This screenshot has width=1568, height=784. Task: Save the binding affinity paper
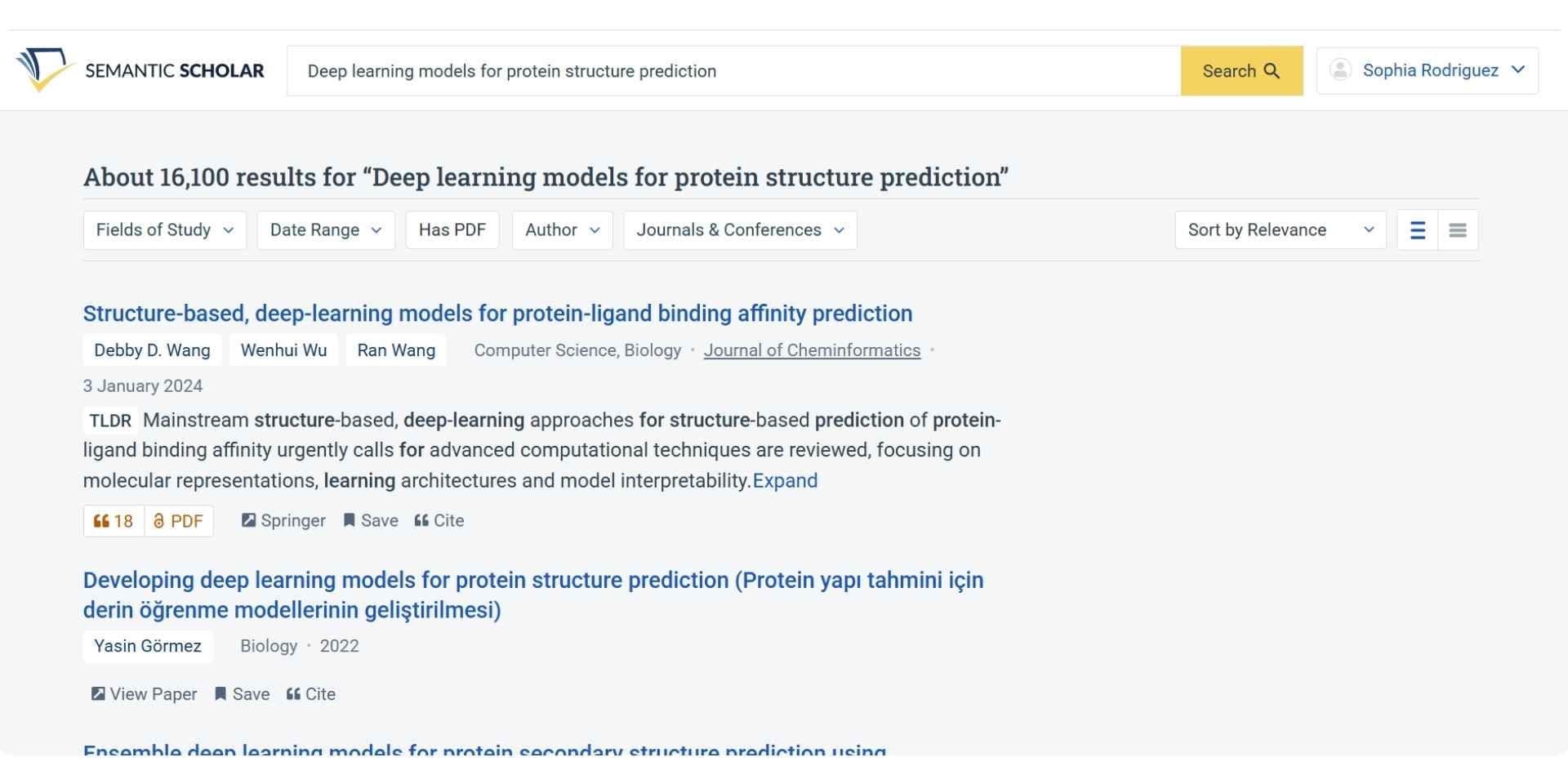(x=370, y=520)
